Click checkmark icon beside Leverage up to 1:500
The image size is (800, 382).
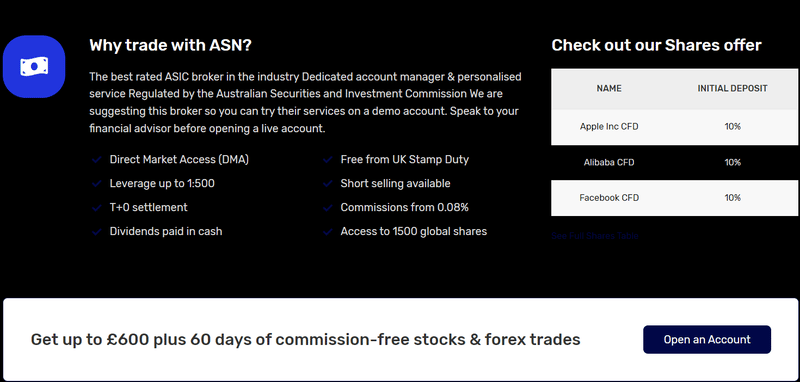click(x=96, y=184)
